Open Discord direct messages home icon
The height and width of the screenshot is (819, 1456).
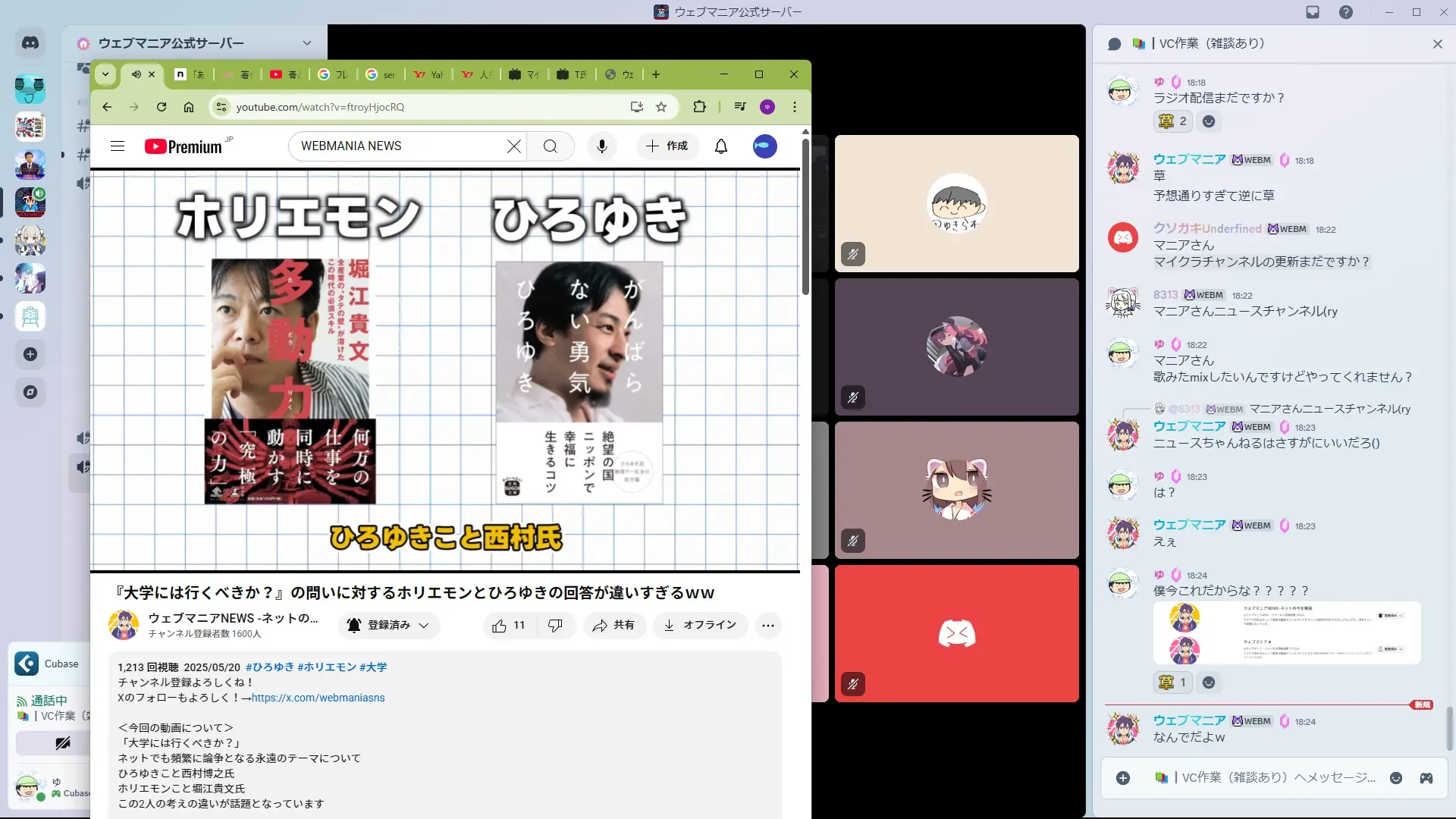(x=30, y=43)
